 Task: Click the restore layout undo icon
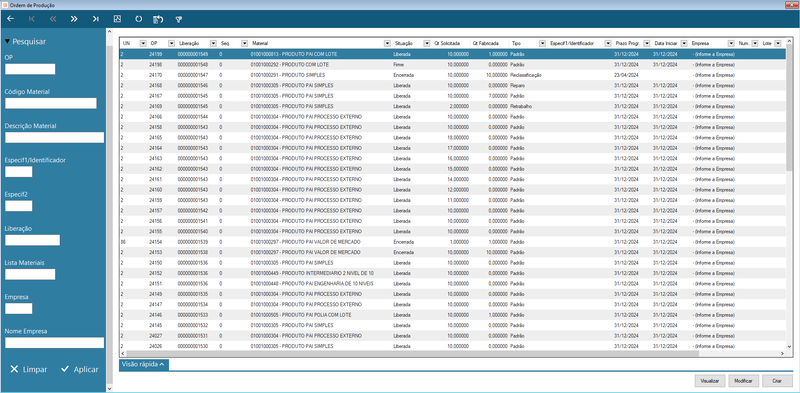158,19
